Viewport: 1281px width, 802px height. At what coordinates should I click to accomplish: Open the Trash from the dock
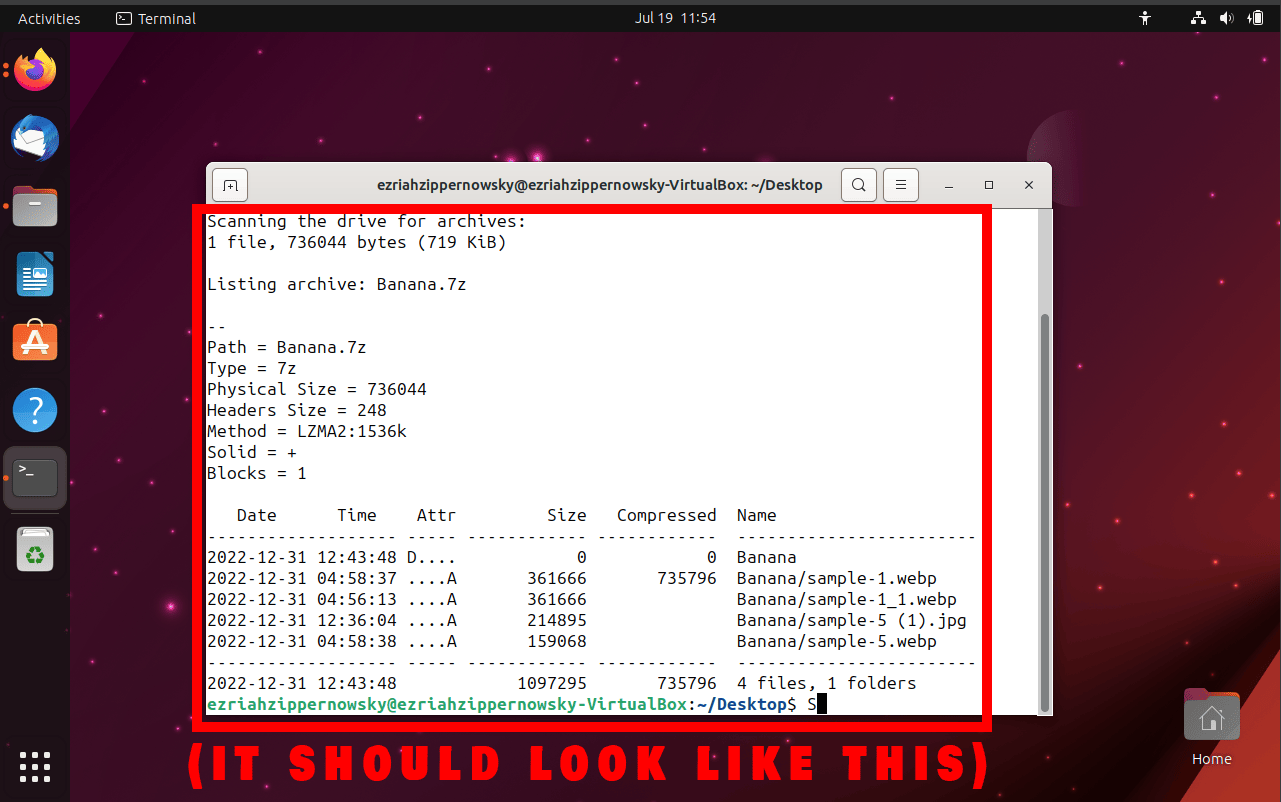point(34,548)
